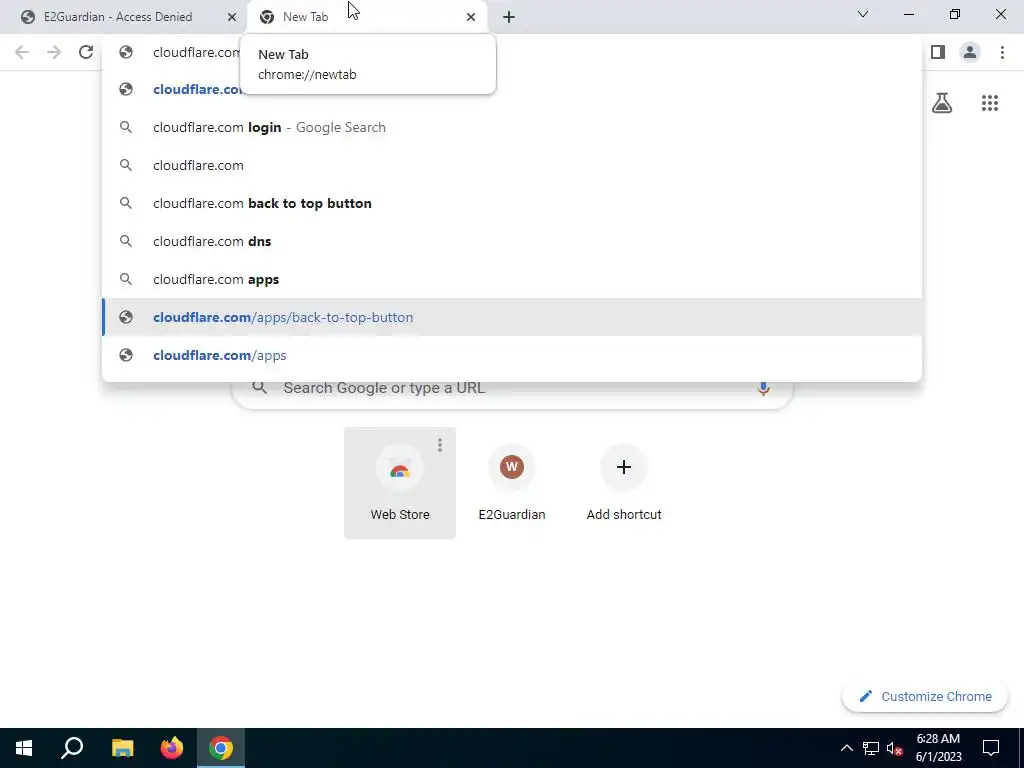Open the Windows notification center

(x=991, y=748)
